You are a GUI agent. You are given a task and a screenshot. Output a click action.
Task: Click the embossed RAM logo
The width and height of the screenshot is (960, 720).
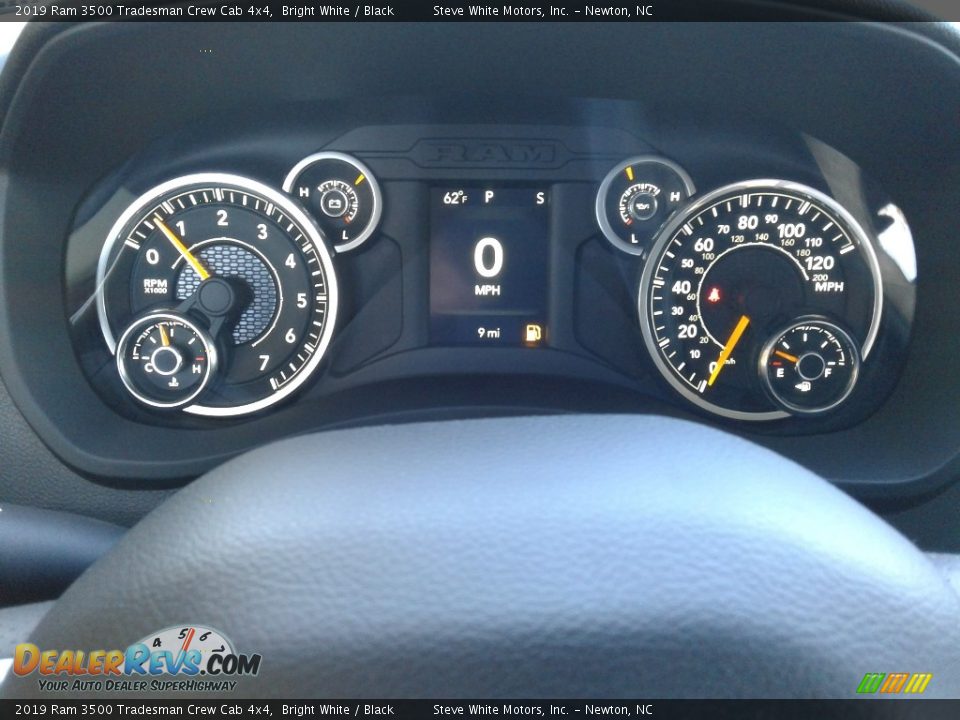click(x=488, y=154)
